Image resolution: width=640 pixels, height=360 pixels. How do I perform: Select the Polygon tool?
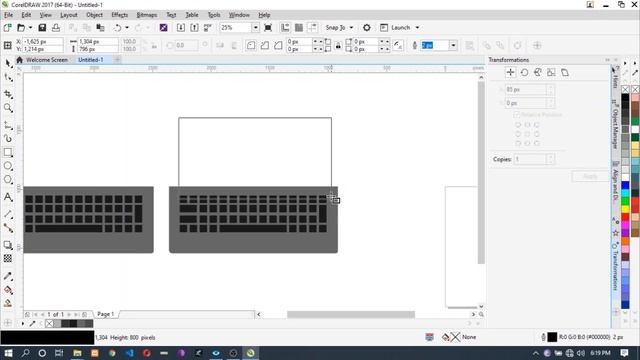click(x=8, y=180)
